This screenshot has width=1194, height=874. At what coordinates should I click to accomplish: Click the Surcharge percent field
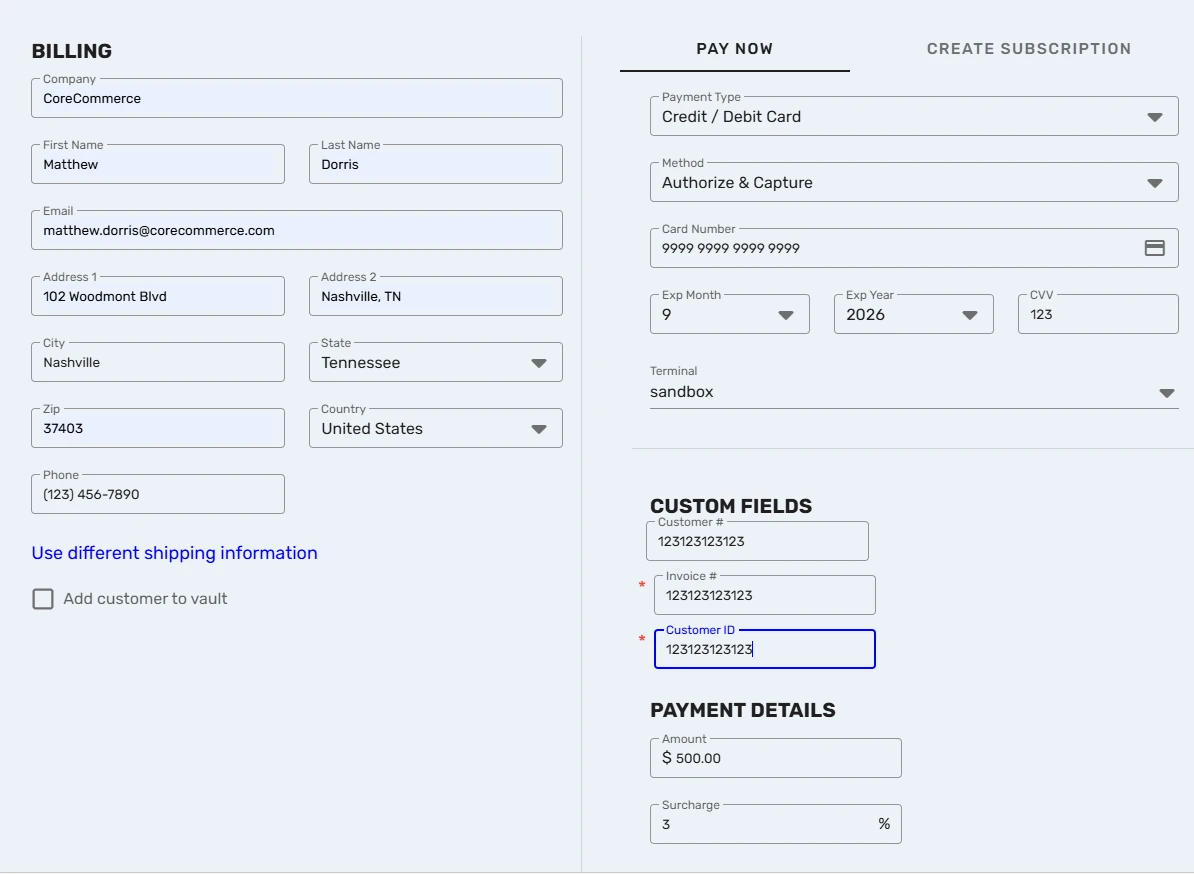tap(775, 825)
